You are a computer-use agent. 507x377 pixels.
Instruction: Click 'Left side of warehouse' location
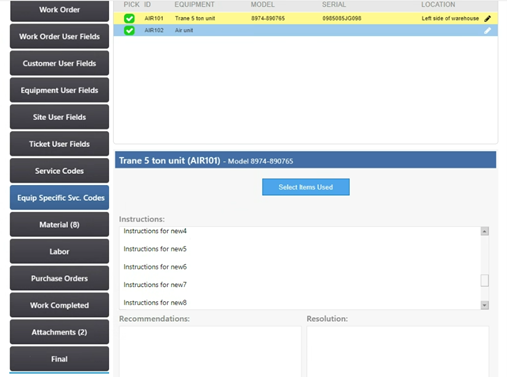[450, 18]
